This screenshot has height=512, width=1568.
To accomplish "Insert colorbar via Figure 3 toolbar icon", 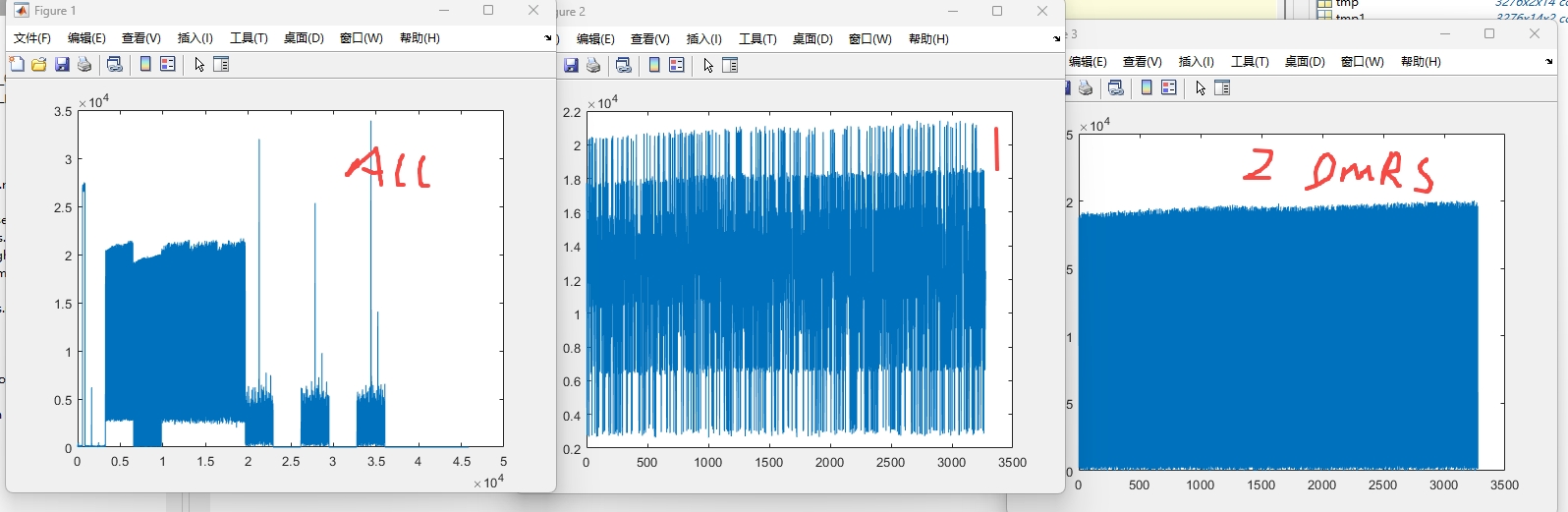I will click(1147, 87).
